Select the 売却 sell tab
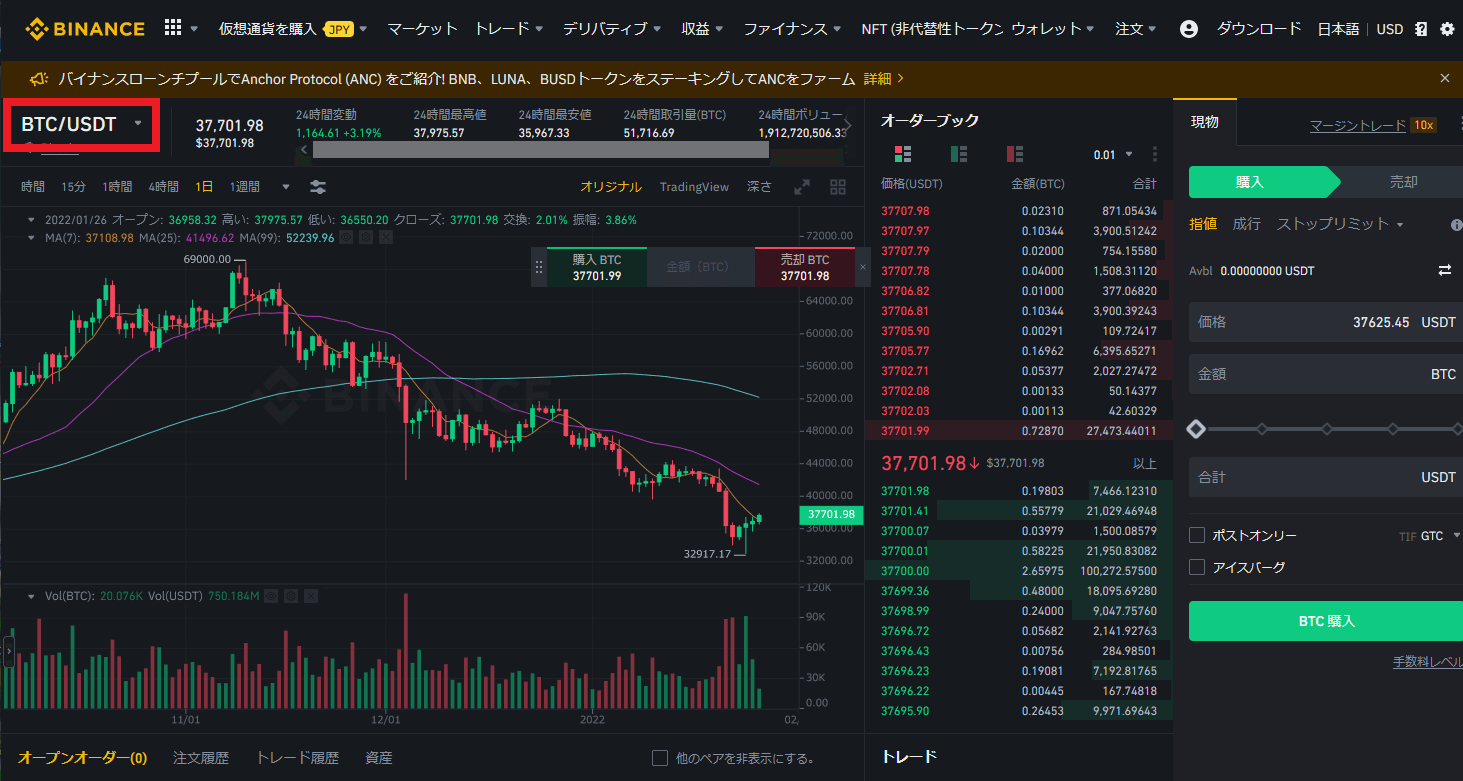The width and height of the screenshot is (1463, 781). pos(1403,182)
